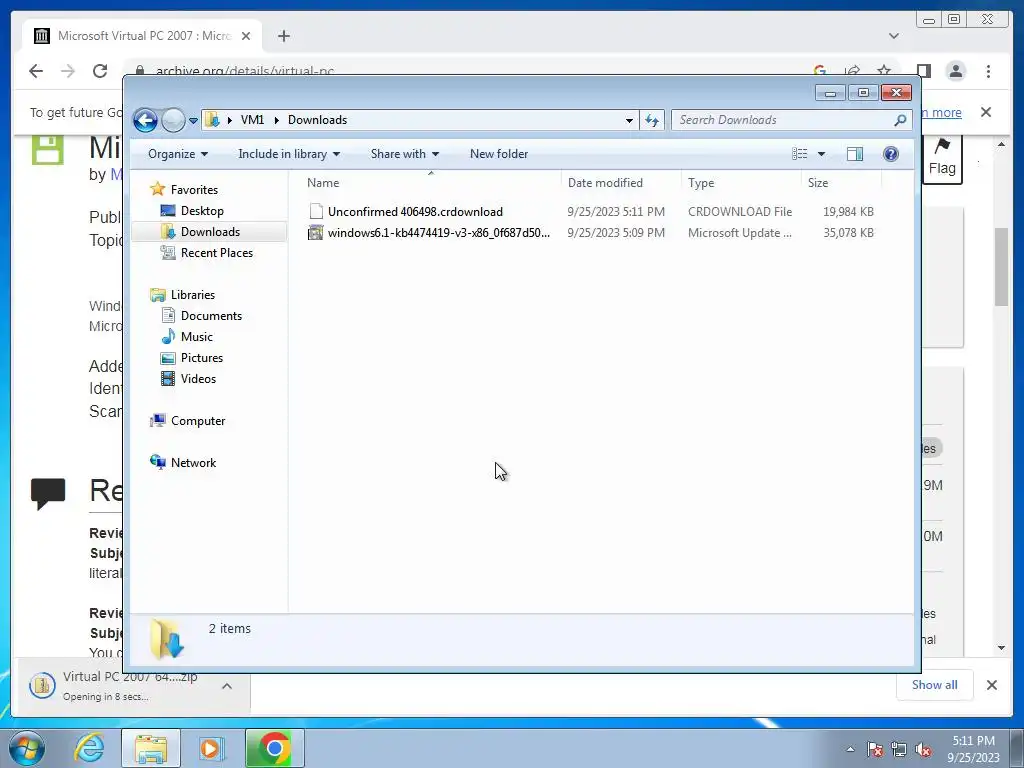The image size is (1024, 768).
Task: Click Show all downloads button
Action: click(935, 685)
